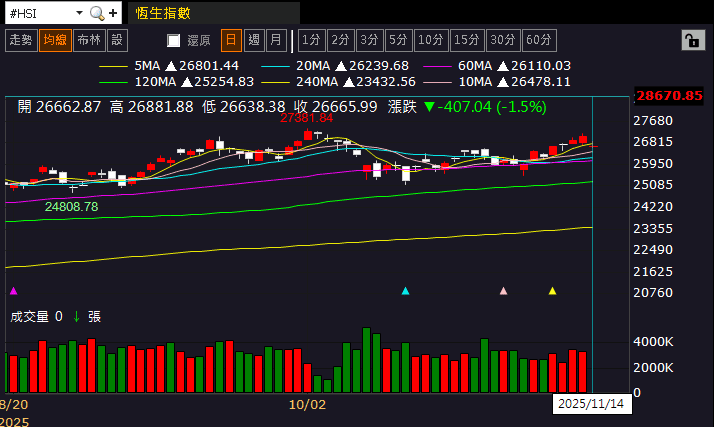Click the pink triangle event marker

point(503,291)
